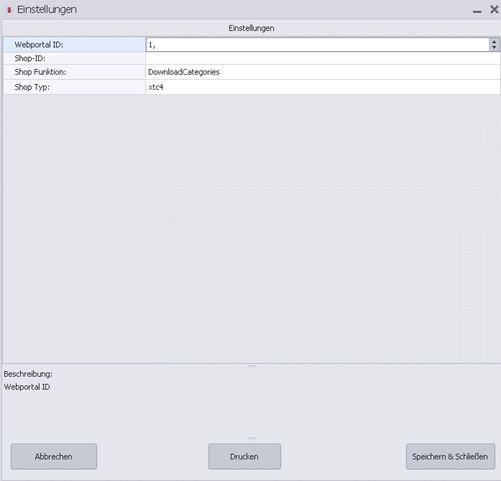Minimize the Einstellungen window
The image size is (501, 481).
coord(477,11)
